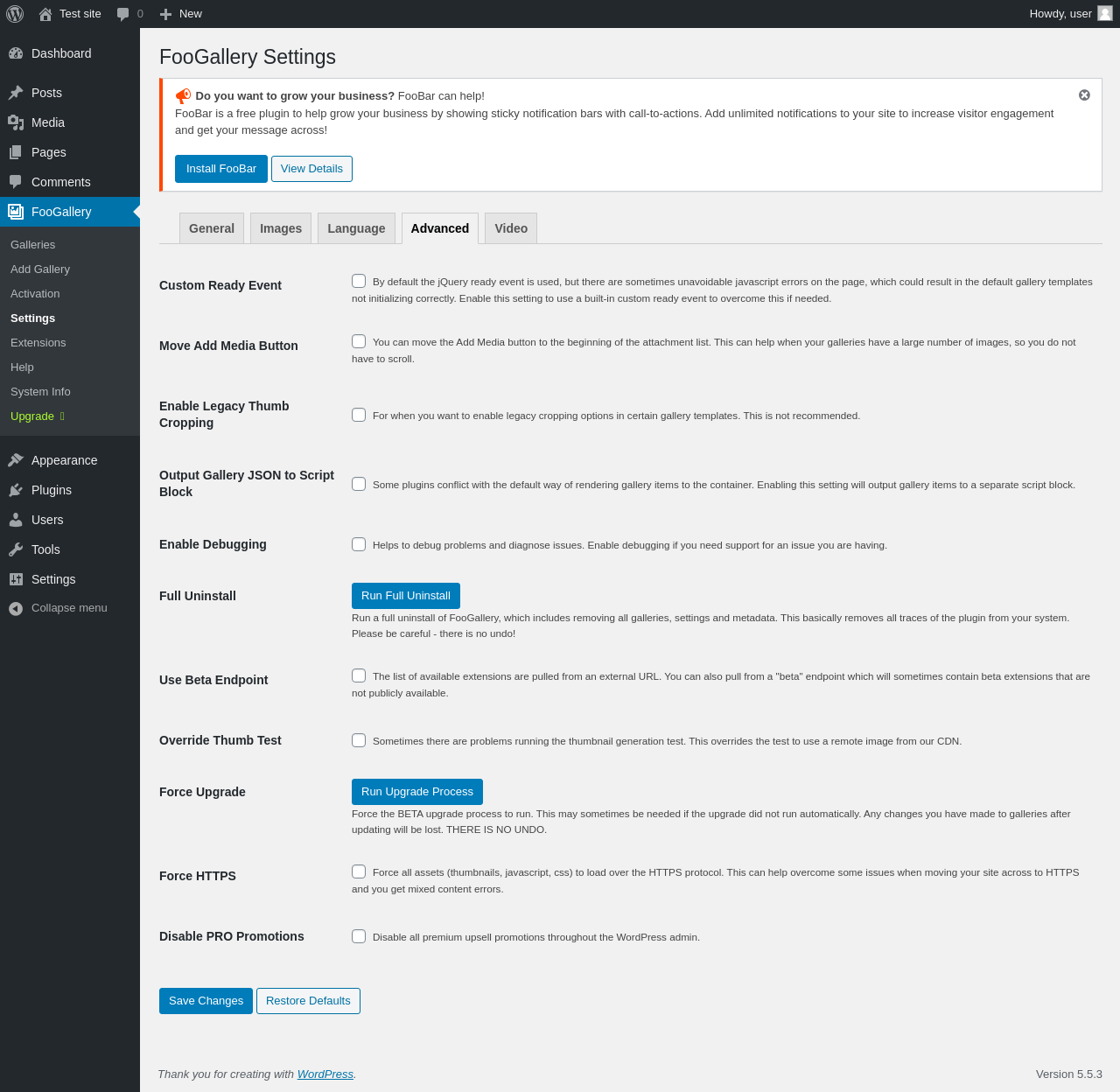Enable Override Thumb Test checkbox

(359, 740)
